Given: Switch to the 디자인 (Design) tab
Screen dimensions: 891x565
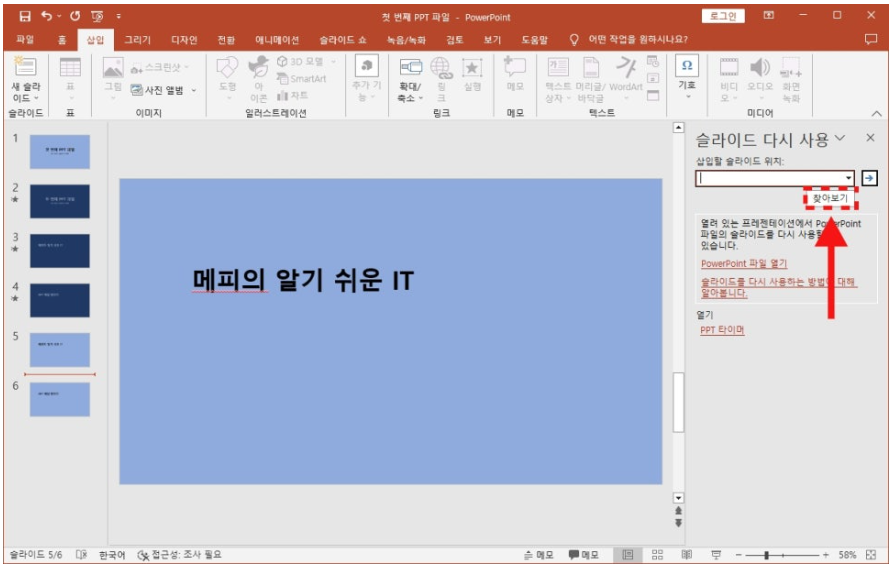Looking at the screenshot, I should coord(184,39).
